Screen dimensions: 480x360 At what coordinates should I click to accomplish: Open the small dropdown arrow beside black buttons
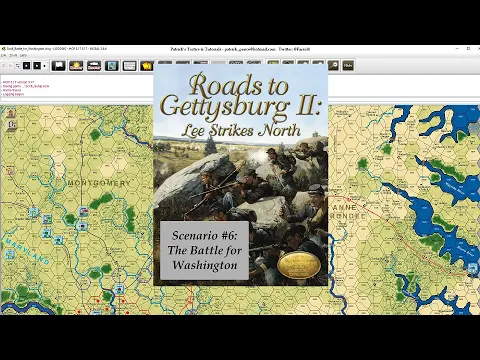[44, 66]
